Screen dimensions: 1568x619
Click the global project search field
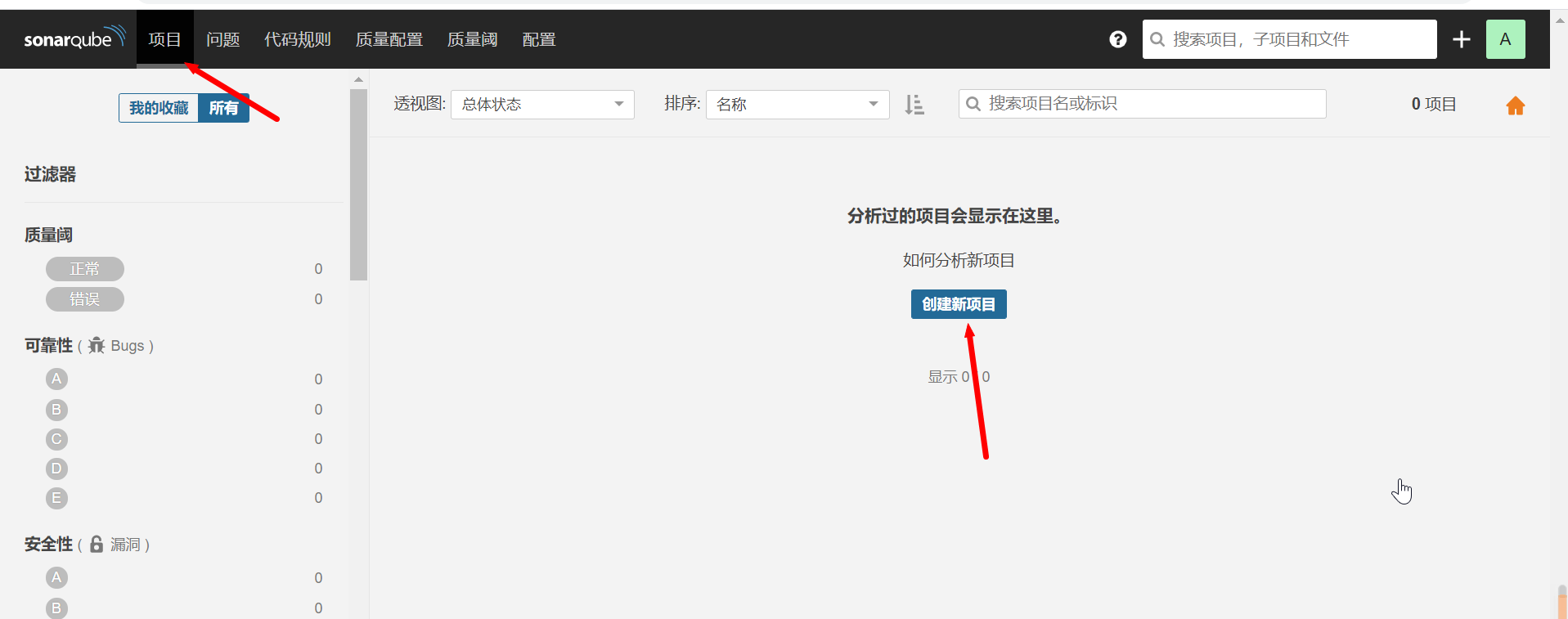(1289, 39)
